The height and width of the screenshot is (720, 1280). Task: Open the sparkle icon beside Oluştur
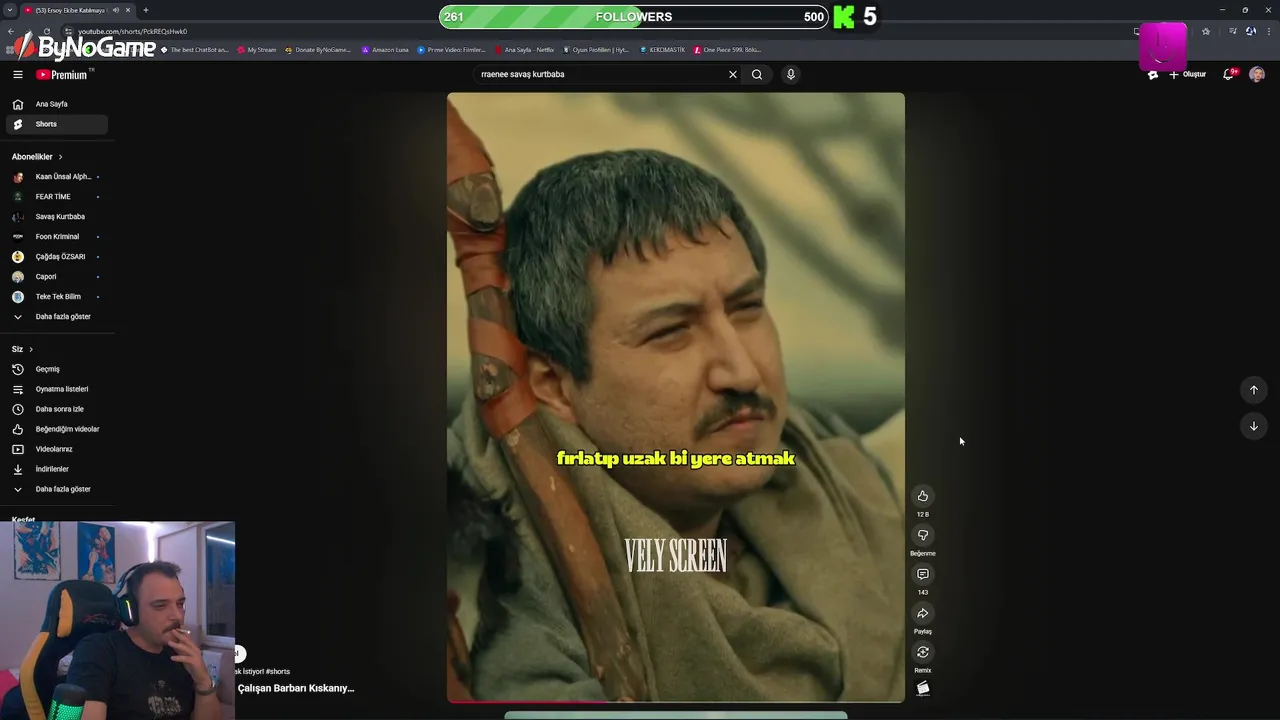[1153, 74]
